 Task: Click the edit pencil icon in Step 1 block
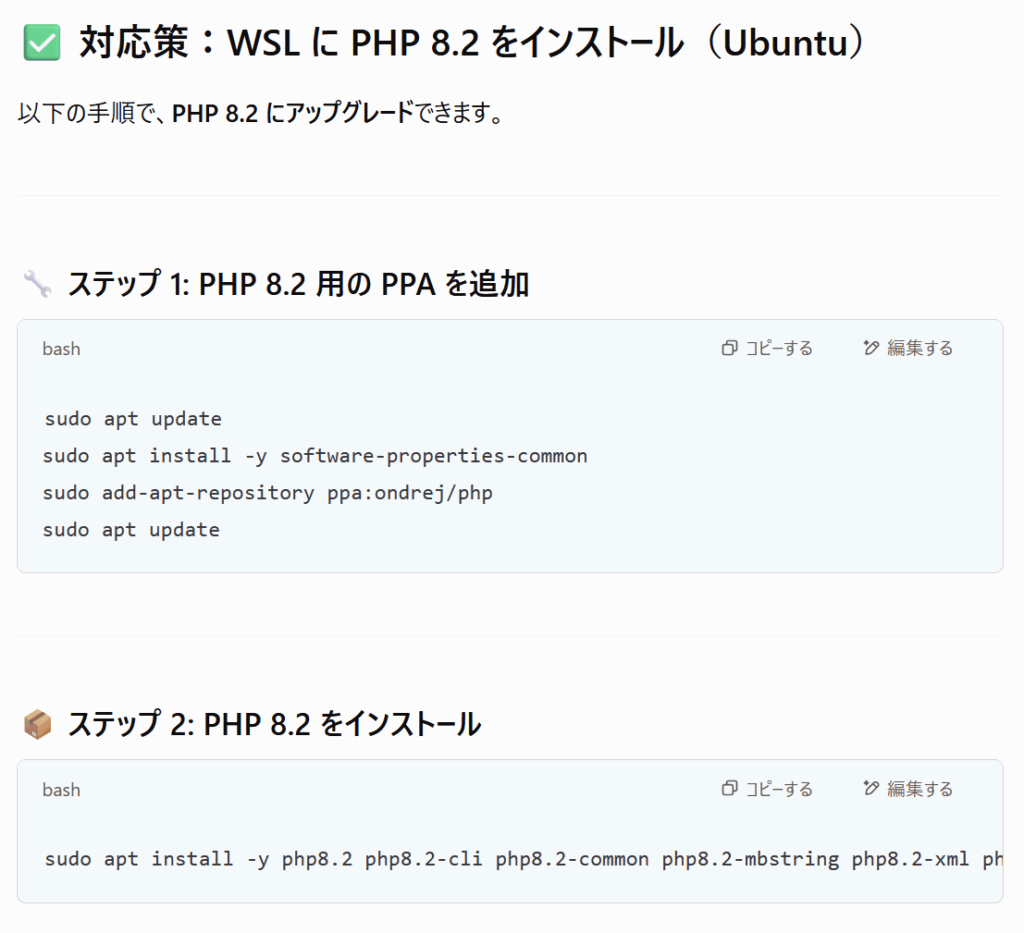tap(871, 348)
